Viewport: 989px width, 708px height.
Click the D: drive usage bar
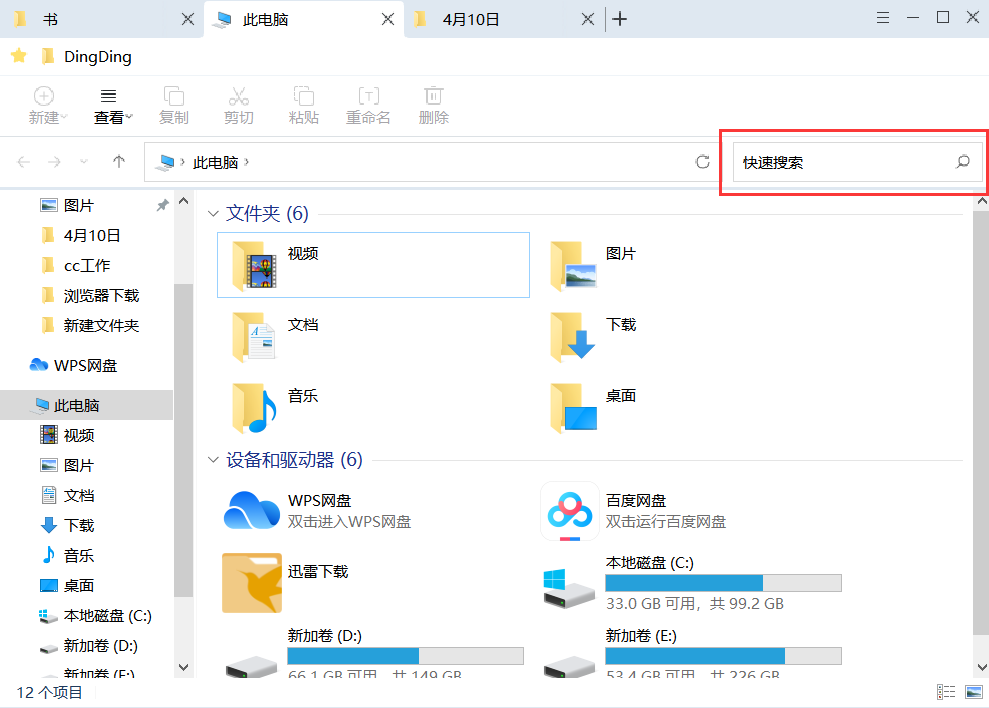tap(405, 656)
